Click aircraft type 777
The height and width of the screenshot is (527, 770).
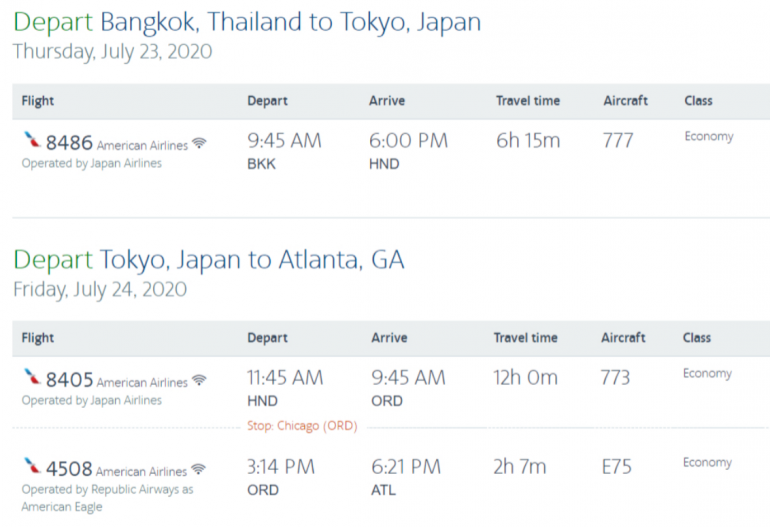tap(618, 141)
